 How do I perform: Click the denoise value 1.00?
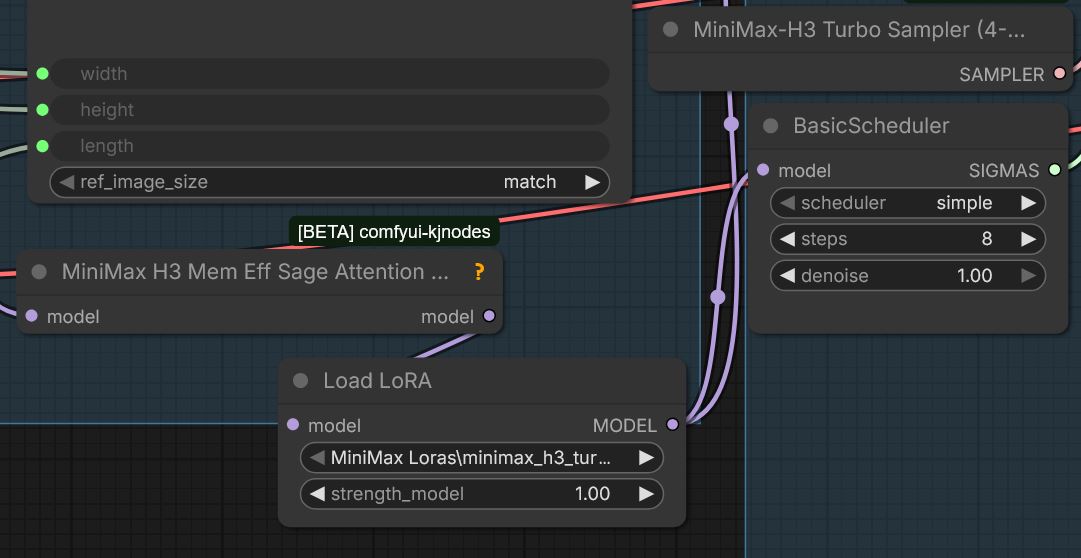[974, 276]
